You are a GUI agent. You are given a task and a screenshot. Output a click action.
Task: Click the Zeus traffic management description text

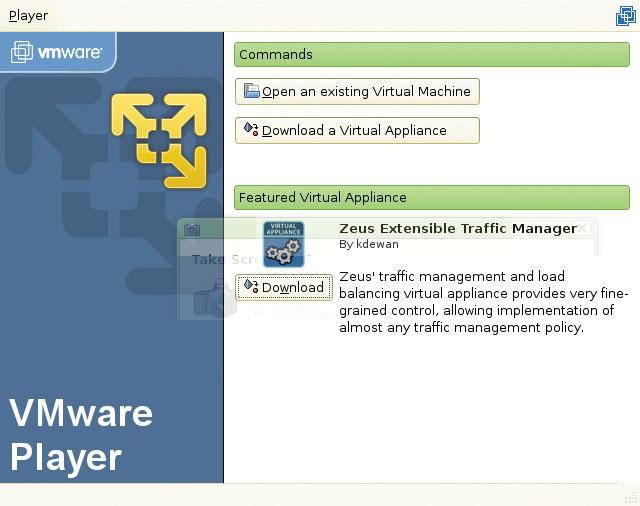click(484, 302)
